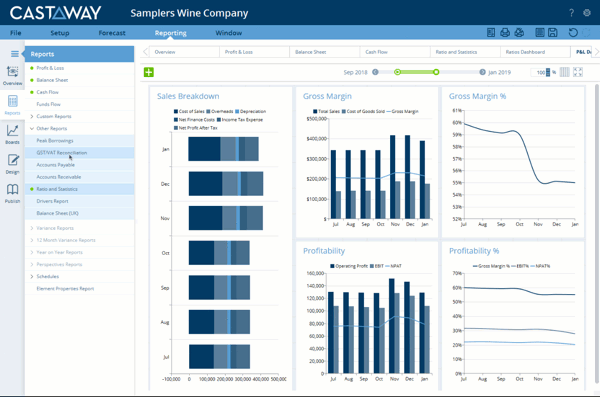Open the Balance Sheet report in the sidebar
This screenshot has height=397, width=600.
(x=80, y=80)
